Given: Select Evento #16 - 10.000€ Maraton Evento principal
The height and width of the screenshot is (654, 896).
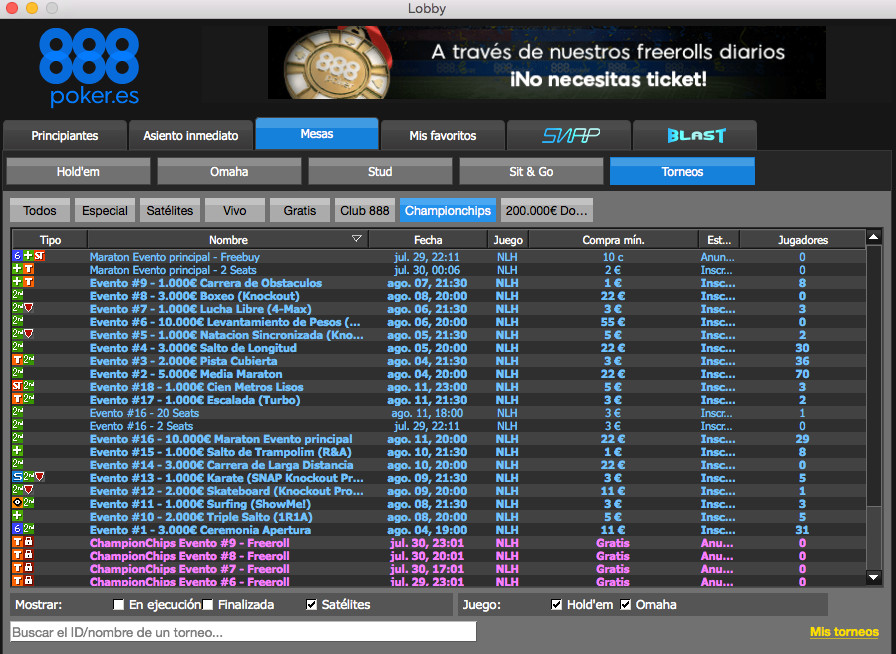Looking at the screenshot, I should [x=438, y=438].
